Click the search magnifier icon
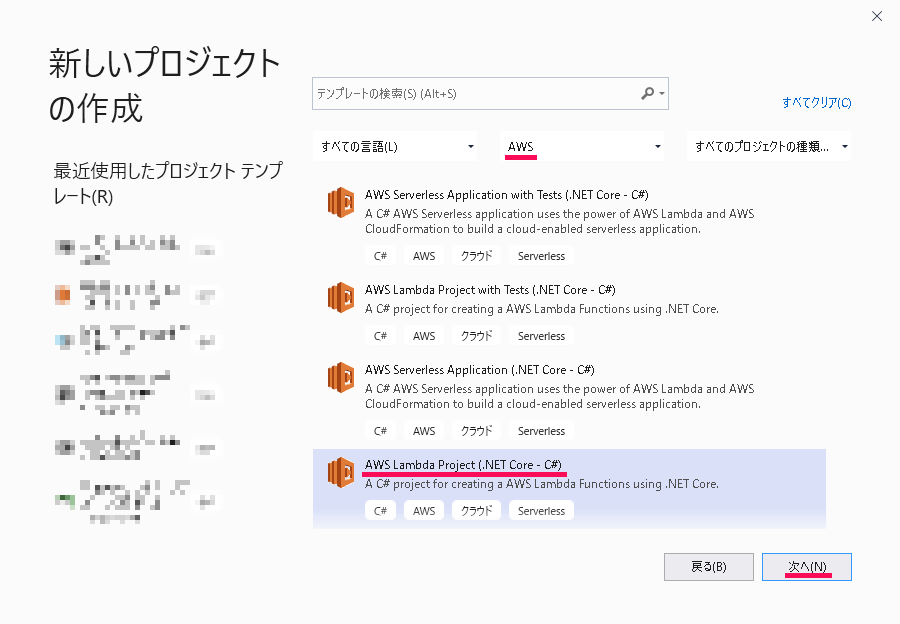This screenshot has width=900, height=624. point(647,93)
